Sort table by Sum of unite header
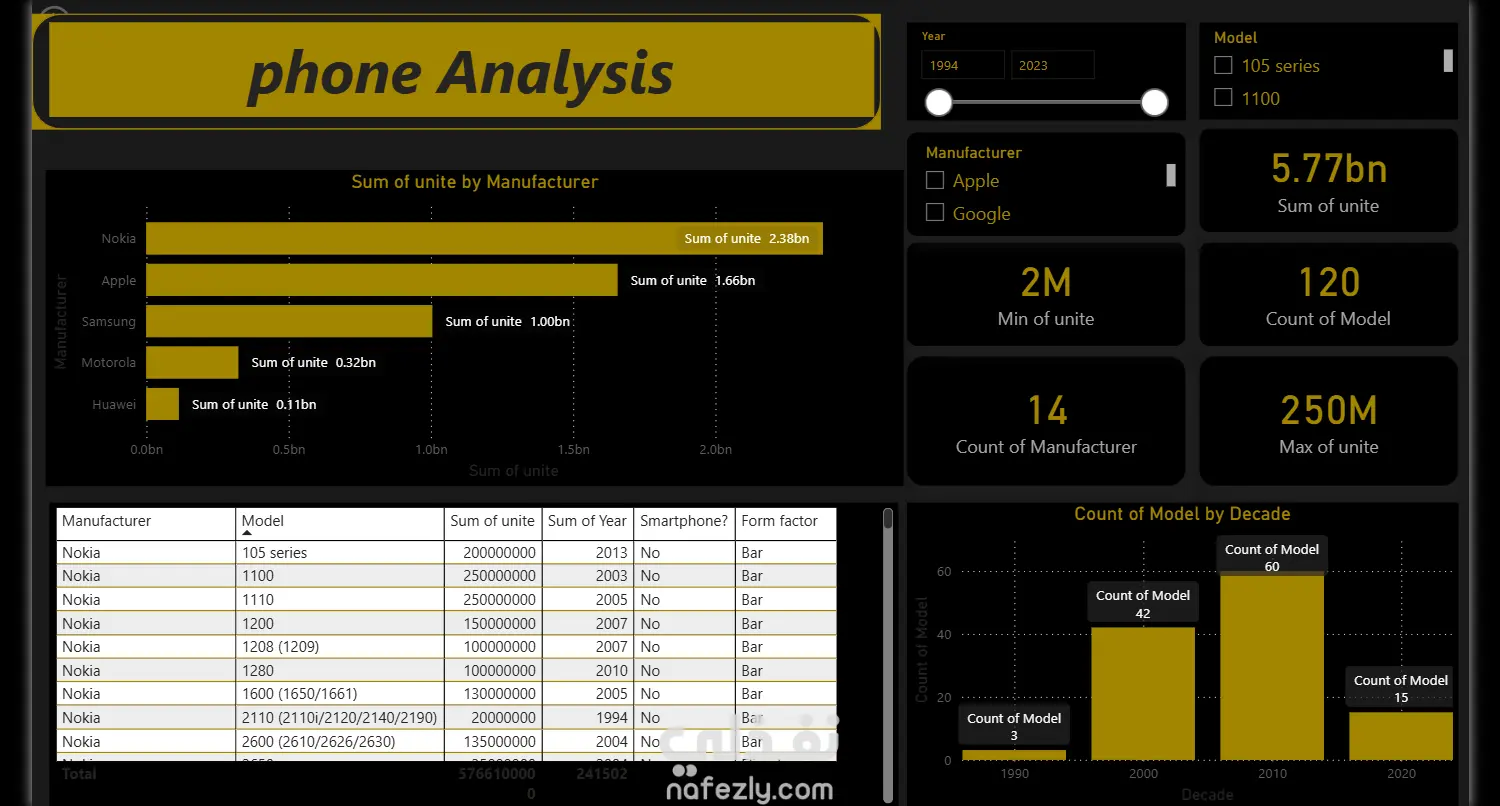This screenshot has width=1500, height=806. 492,521
